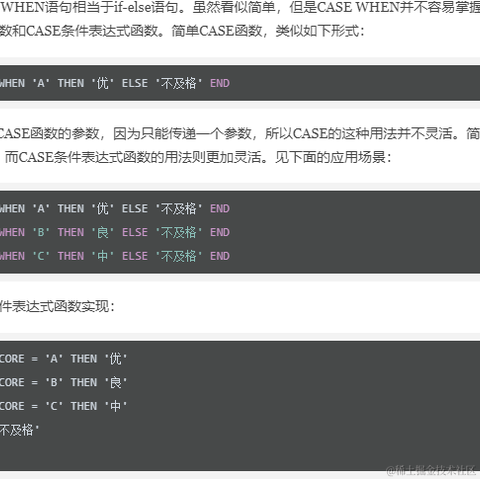This screenshot has height=480, width=480.
Task: Click '不及格' in the single-line code block
Action: pos(179,83)
